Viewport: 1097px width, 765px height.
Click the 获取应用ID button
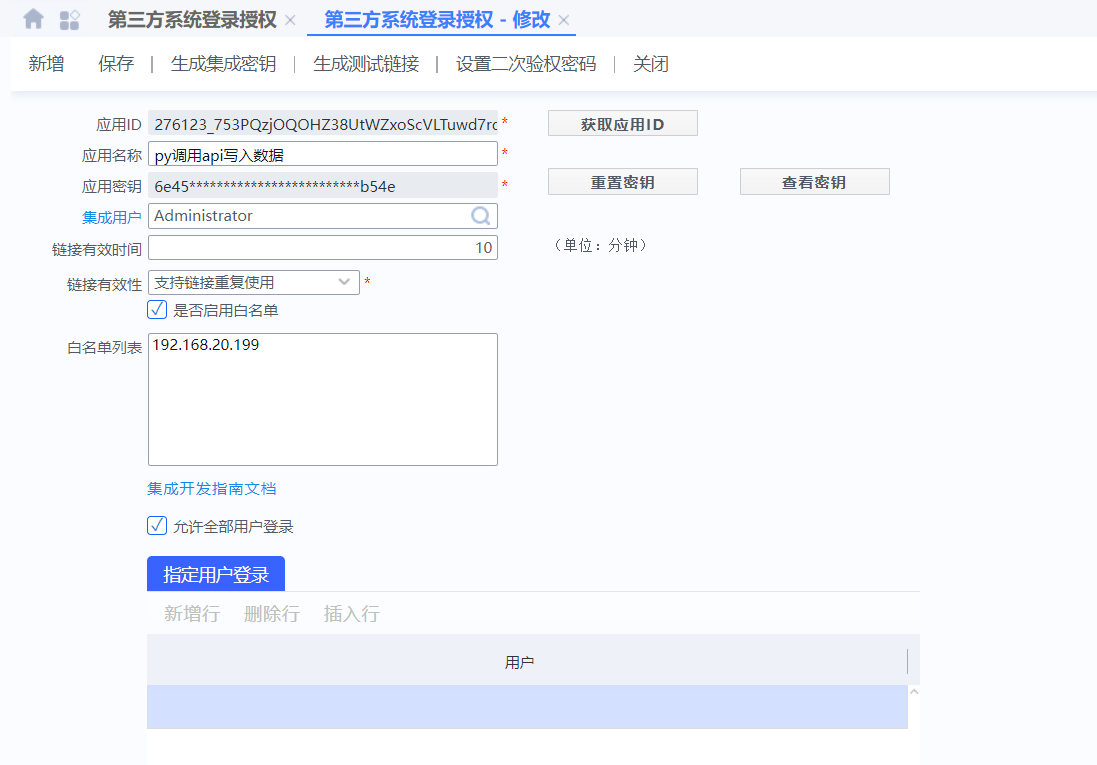coord(622,124)
